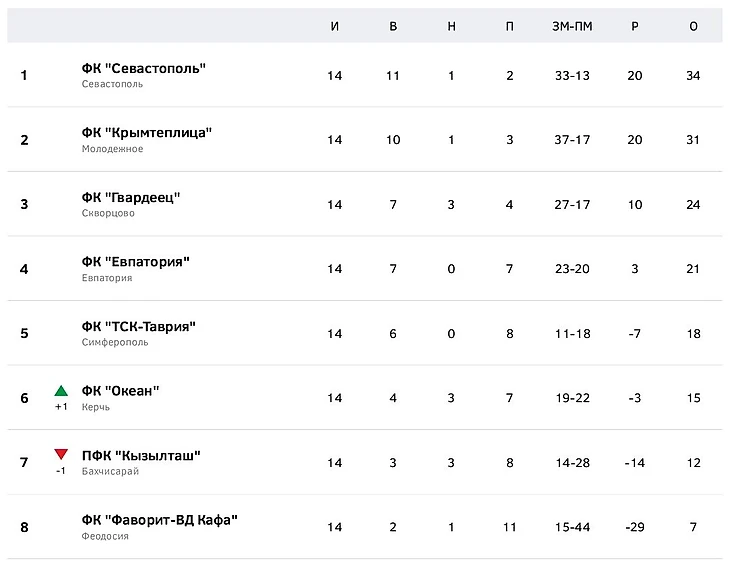Go to the ФК "Евпатория" team entry

click(x=136, y=262)
